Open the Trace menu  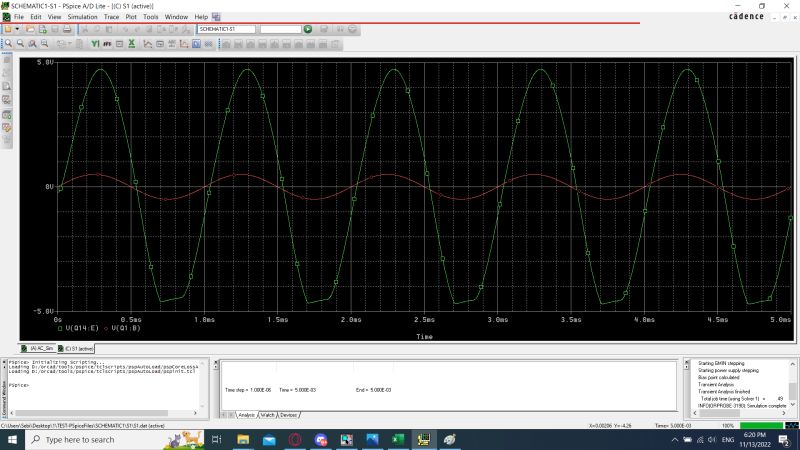[x=111, y=17]
